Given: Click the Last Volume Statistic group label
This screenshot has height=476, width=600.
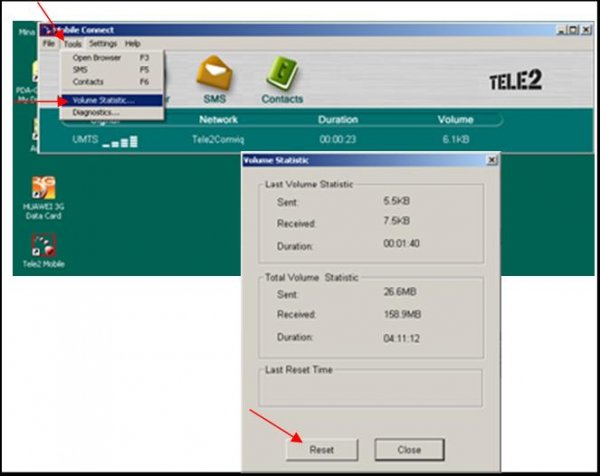Looking at the screenshot, I should pyautogui.click(x=309, y=184).
